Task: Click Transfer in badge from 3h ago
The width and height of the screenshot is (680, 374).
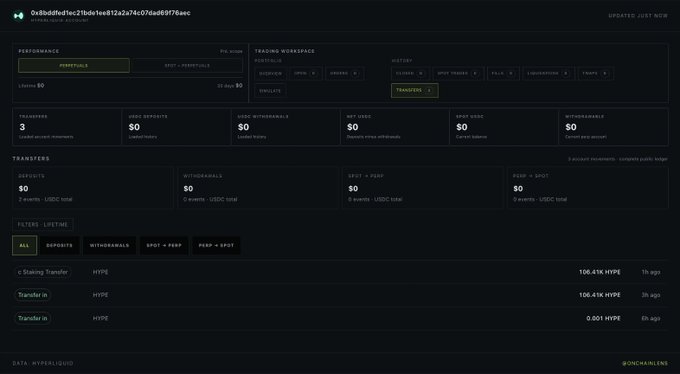Action: point(33,295)
